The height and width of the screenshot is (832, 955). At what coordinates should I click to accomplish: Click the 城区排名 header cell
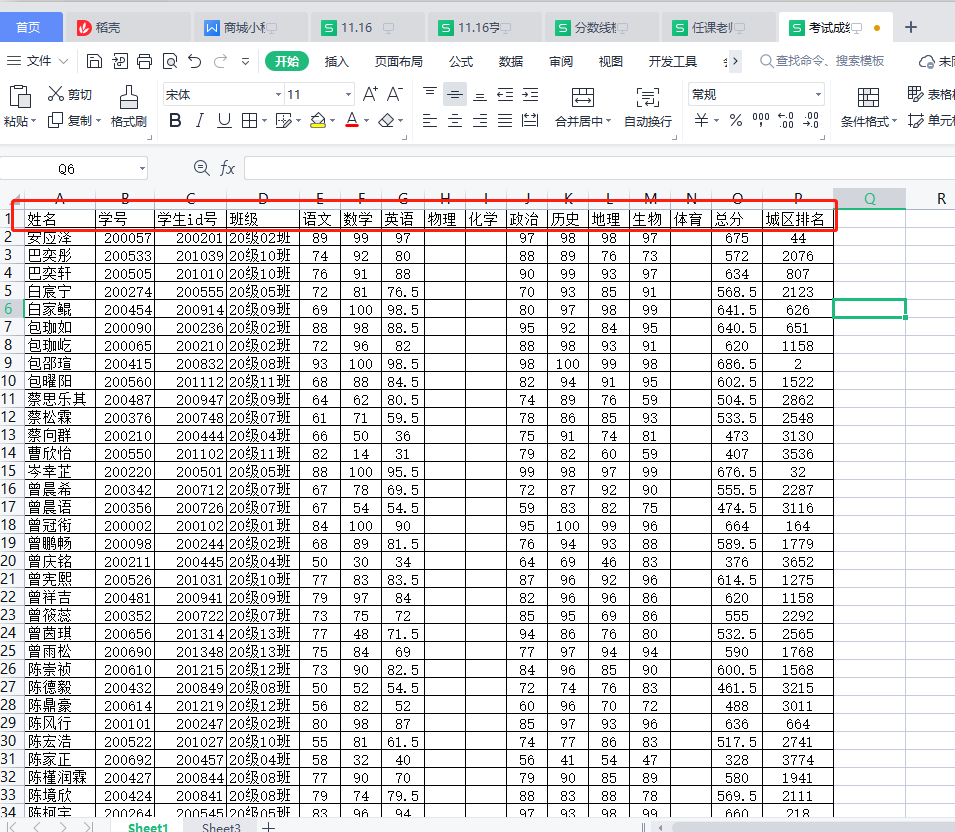798,219
